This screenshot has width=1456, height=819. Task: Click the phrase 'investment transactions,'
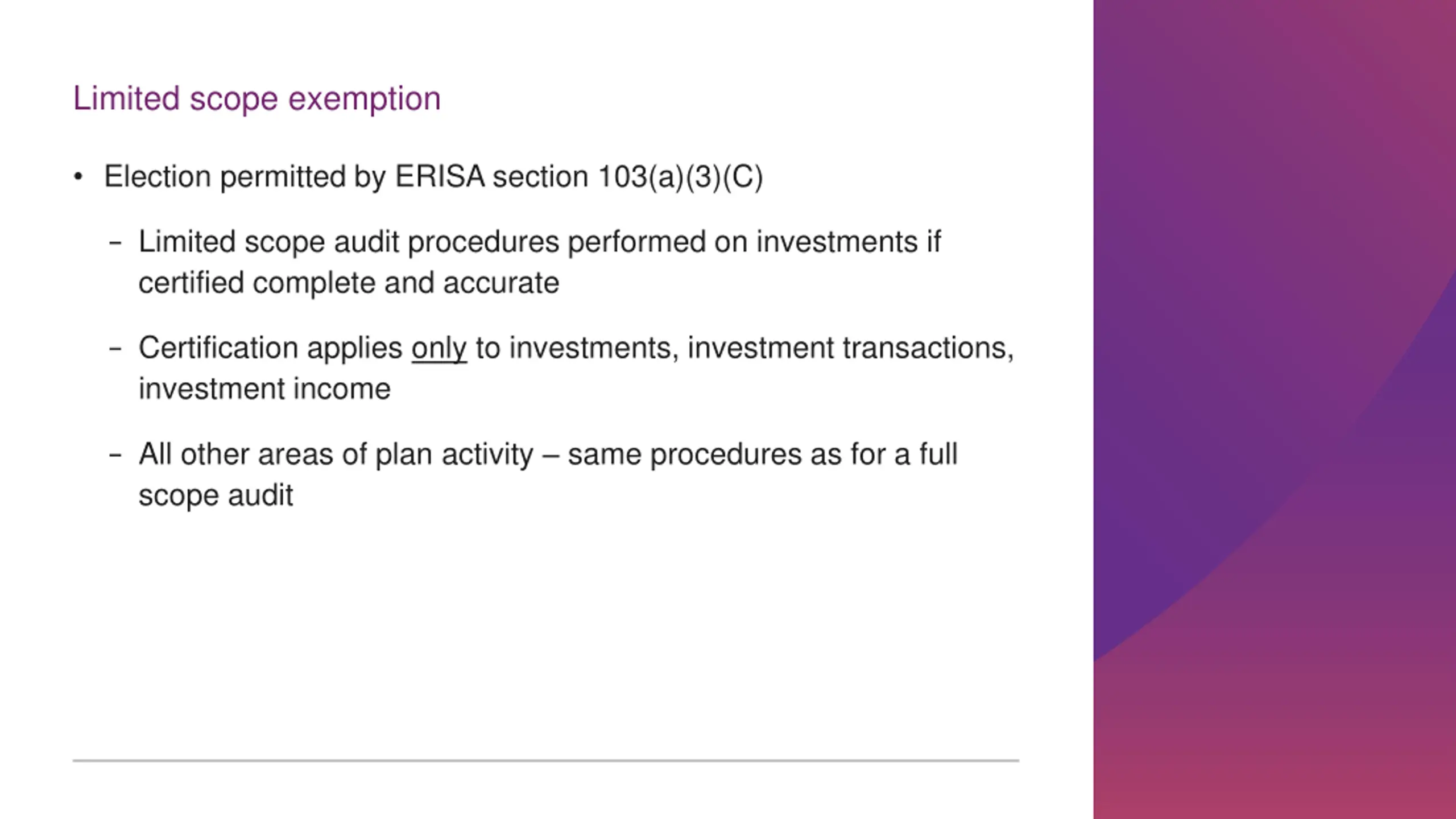851,348
